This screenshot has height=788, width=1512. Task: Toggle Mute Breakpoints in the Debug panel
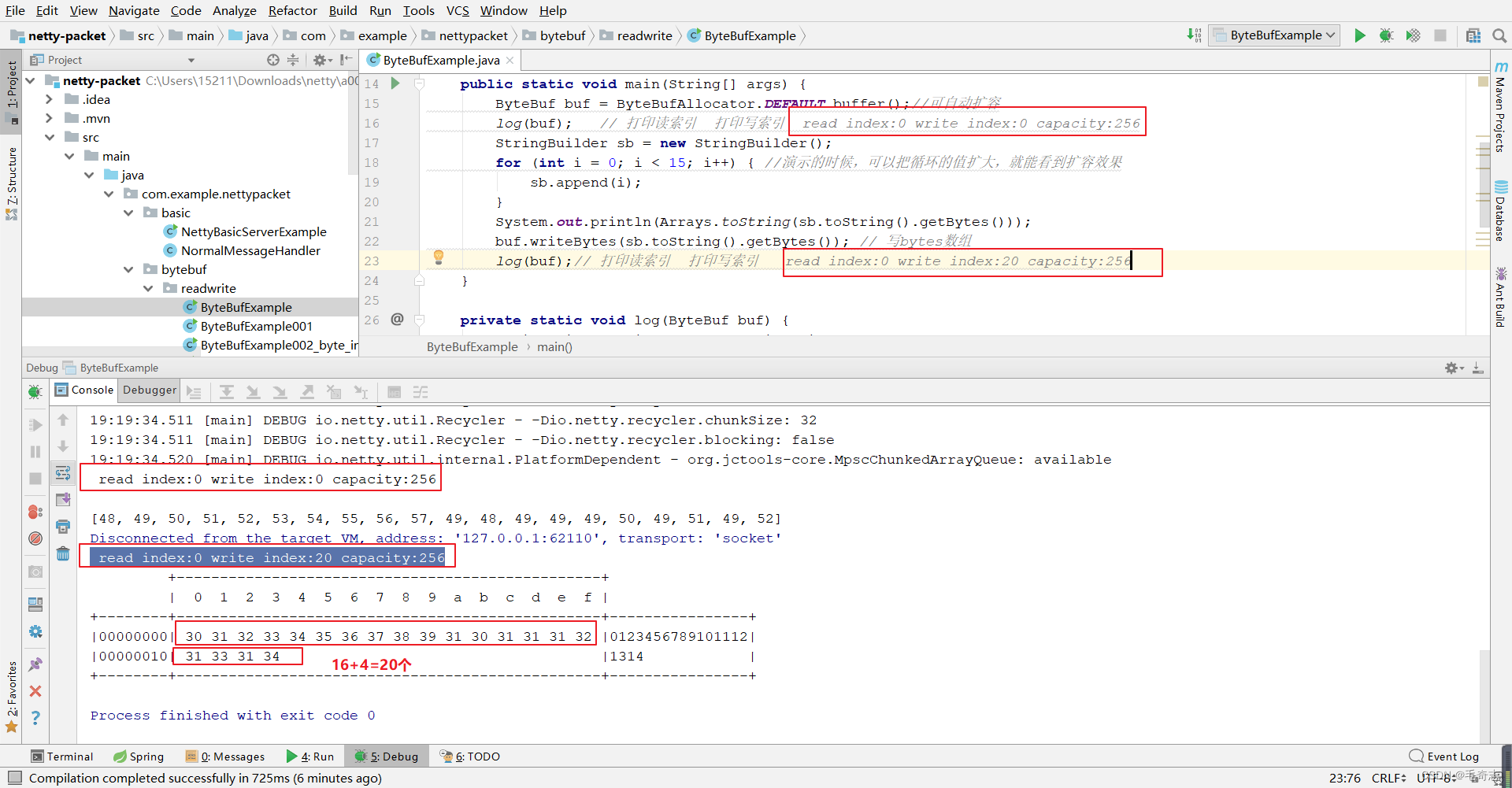[35, 538]
